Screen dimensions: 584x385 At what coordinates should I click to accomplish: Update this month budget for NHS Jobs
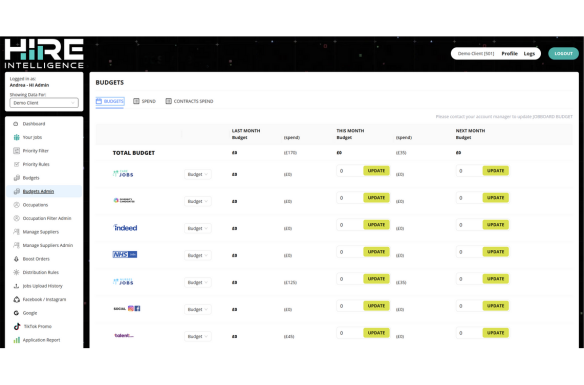click(376, 252)
